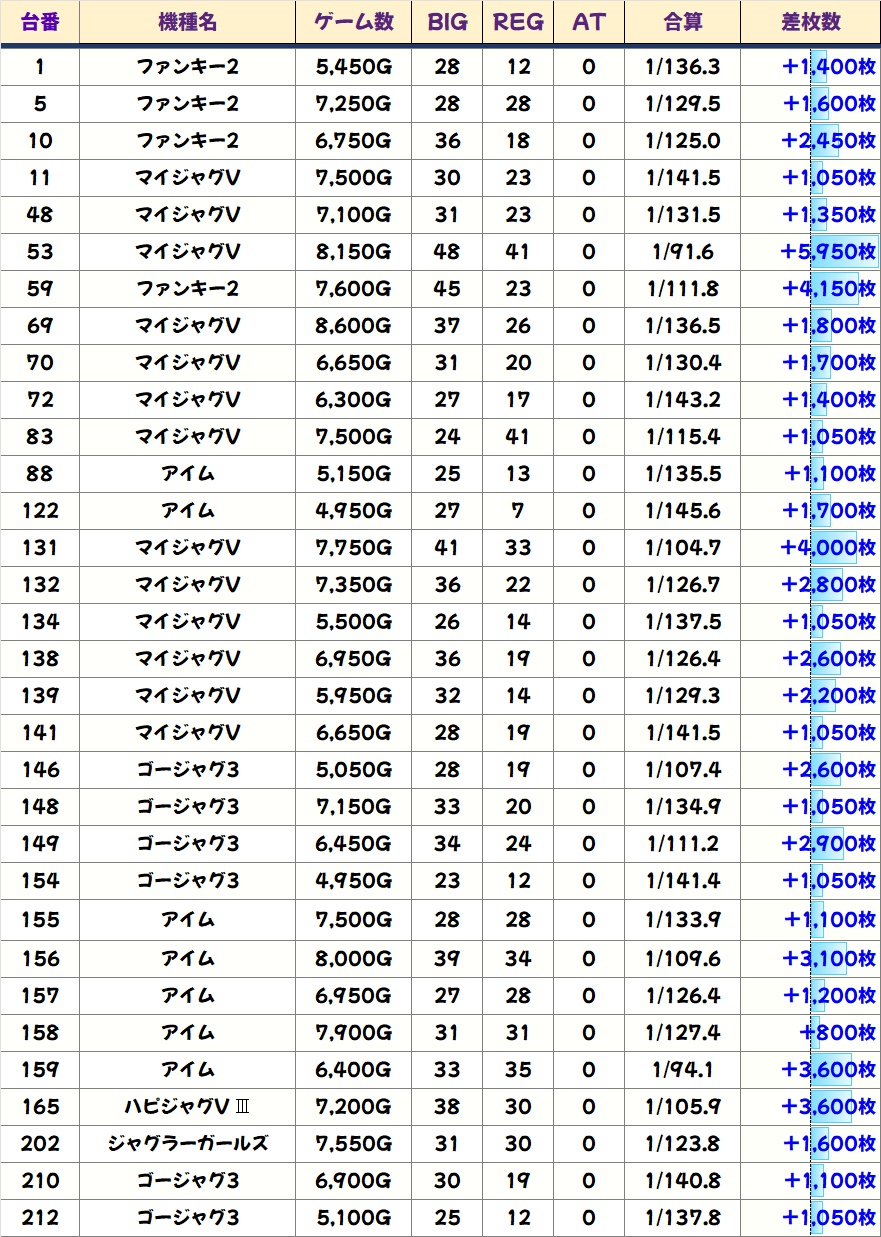This screenshot has width=881, height=1237.
Task: Select machine number 53 cell
Action: 40,252
